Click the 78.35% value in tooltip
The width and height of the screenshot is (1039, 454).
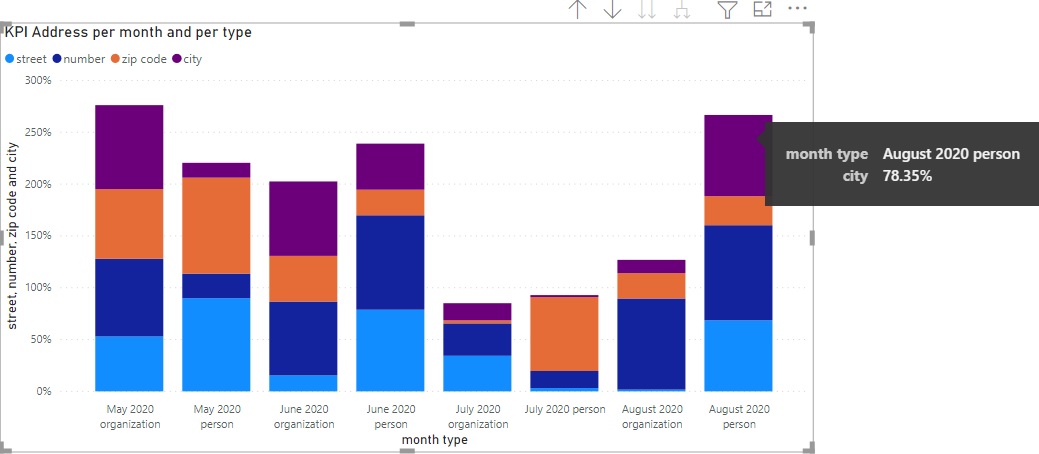pos(907,176)
